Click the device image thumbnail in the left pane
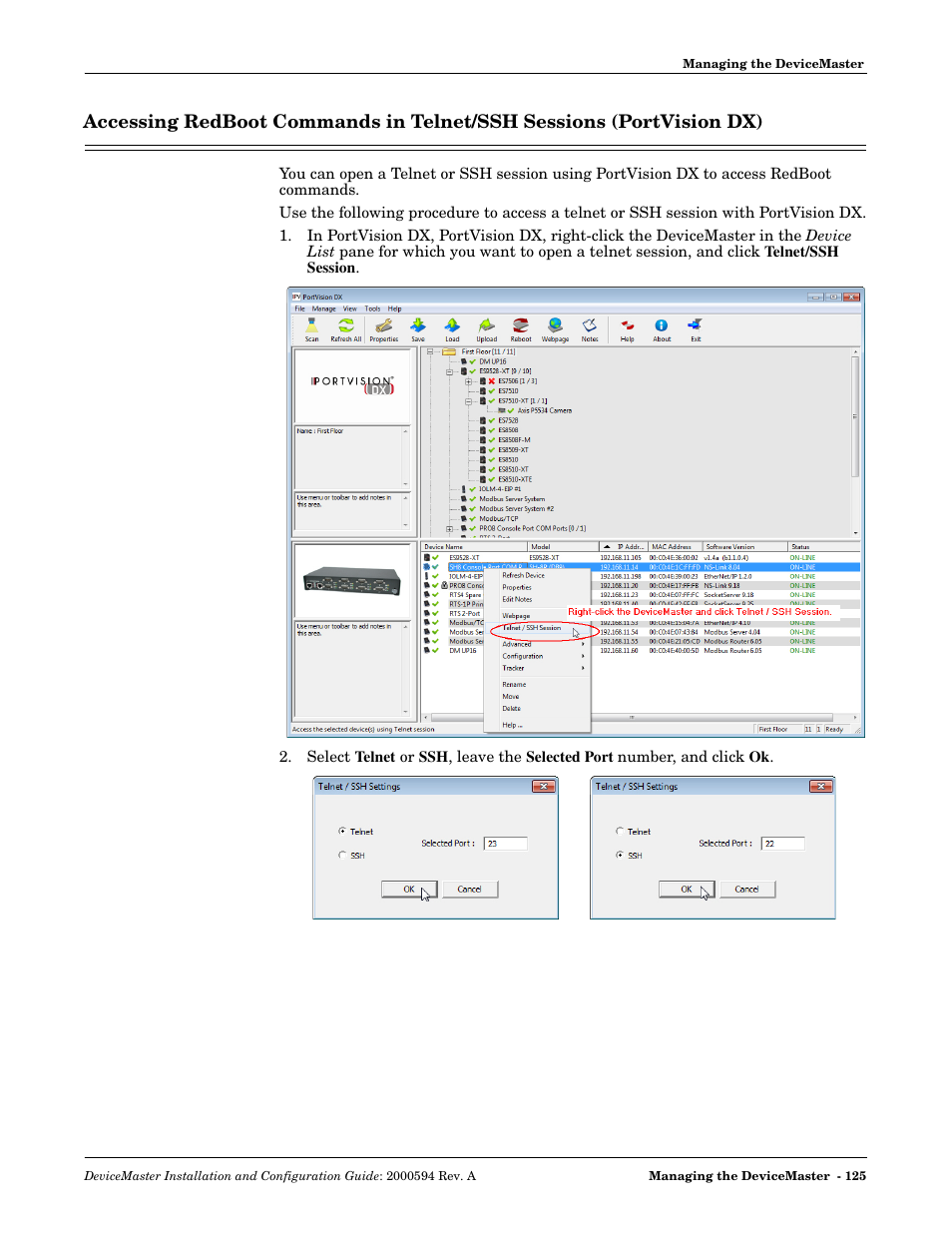 coord(351,580)
